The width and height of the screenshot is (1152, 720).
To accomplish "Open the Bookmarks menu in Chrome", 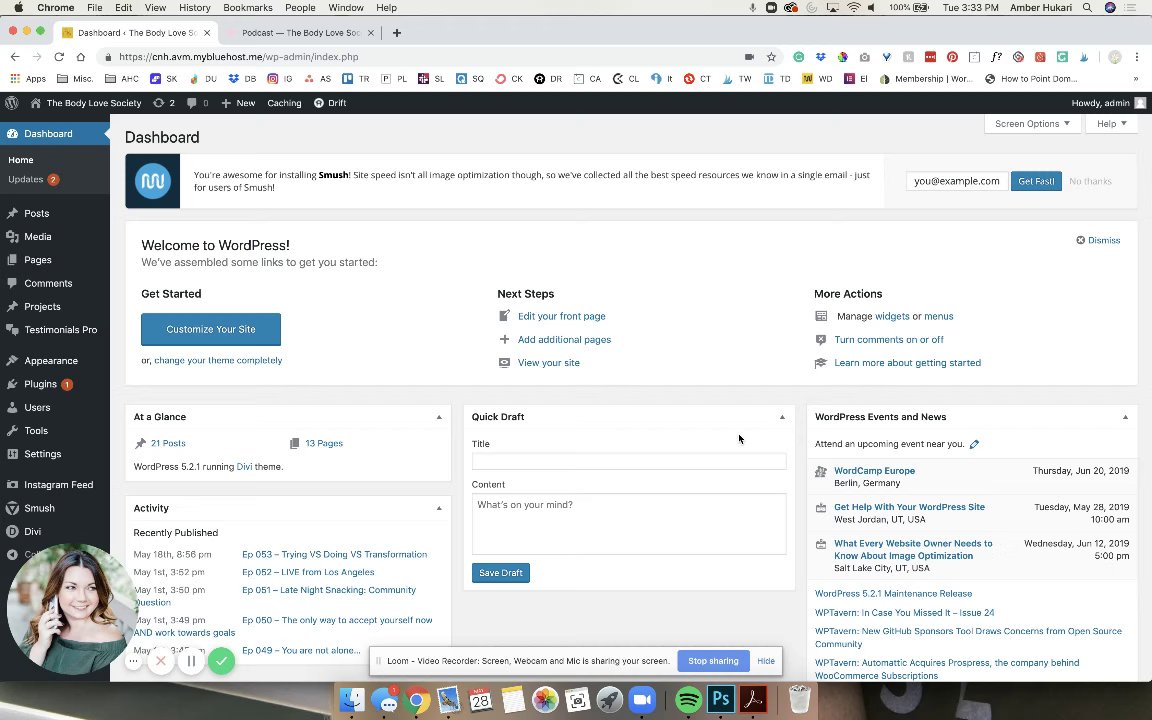I will [248, 7].
